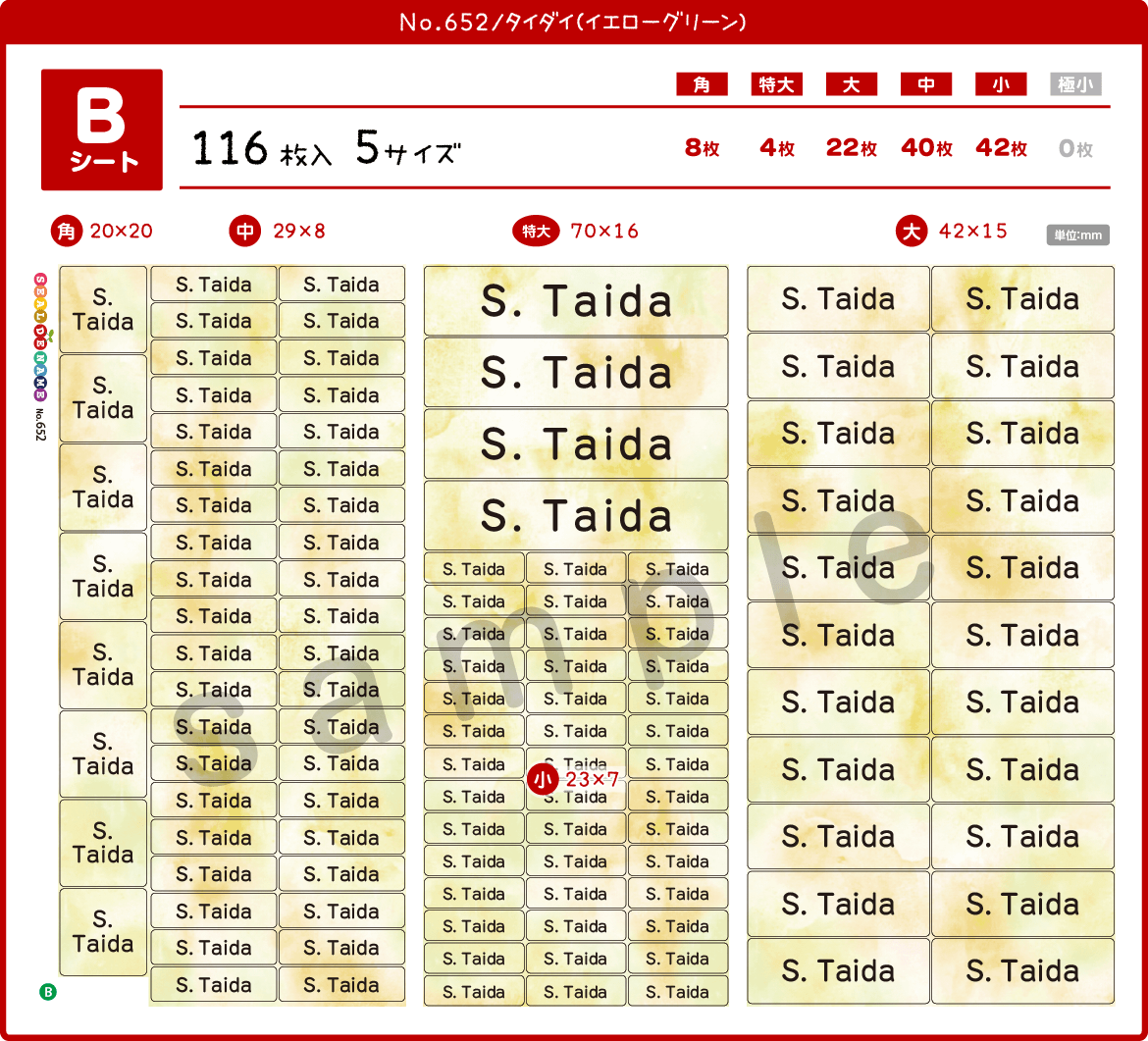This screenshot has height=1041, width=1148.
Task: Click the gray 0枚 count
Action: coord(1075,149)
